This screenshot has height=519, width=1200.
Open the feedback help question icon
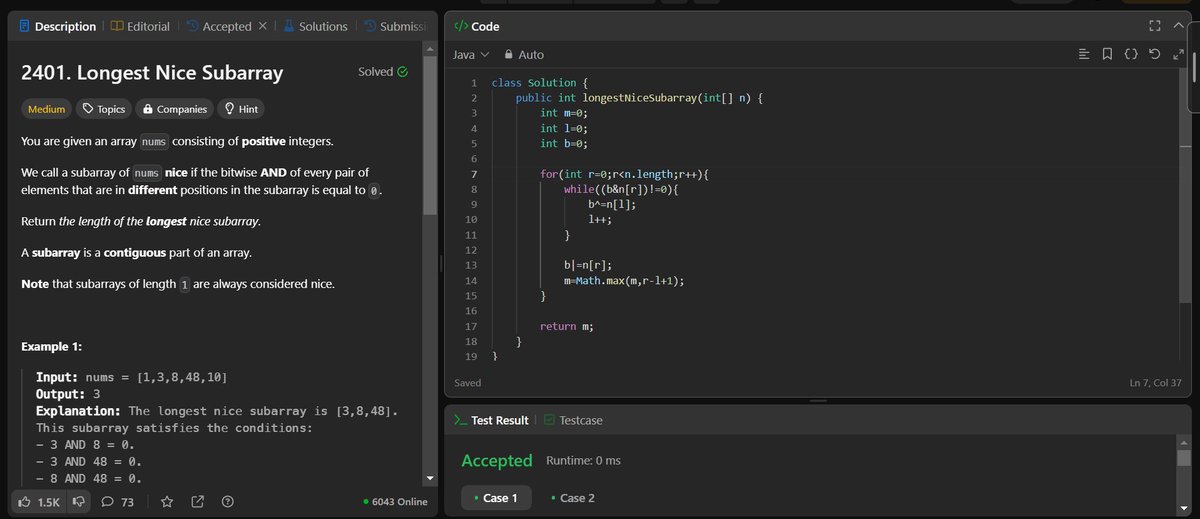(227, 502)
